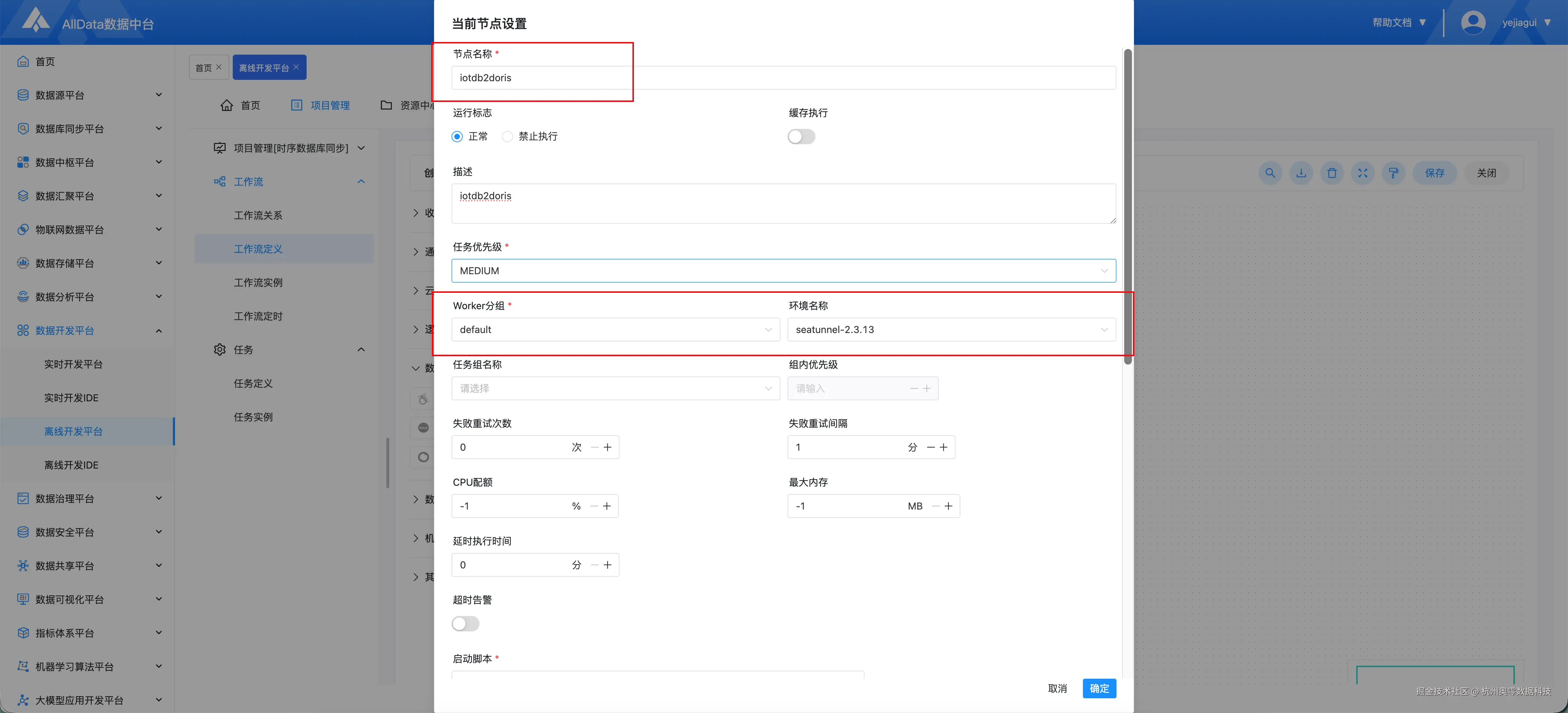Click the format paint-roller icon in toolbar
1568x713 pixels.
tap(1393, 173)
